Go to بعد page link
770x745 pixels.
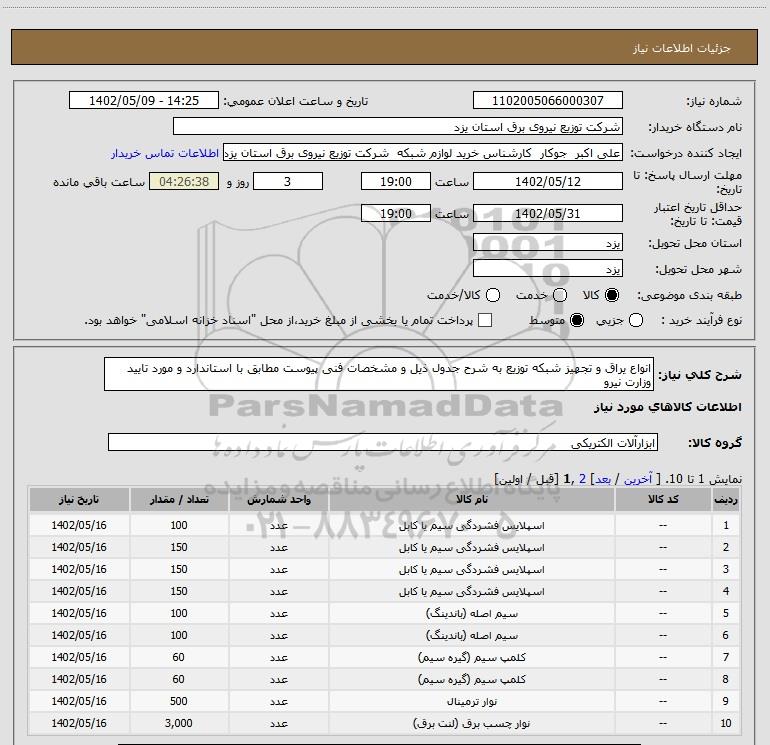point(603,479)
